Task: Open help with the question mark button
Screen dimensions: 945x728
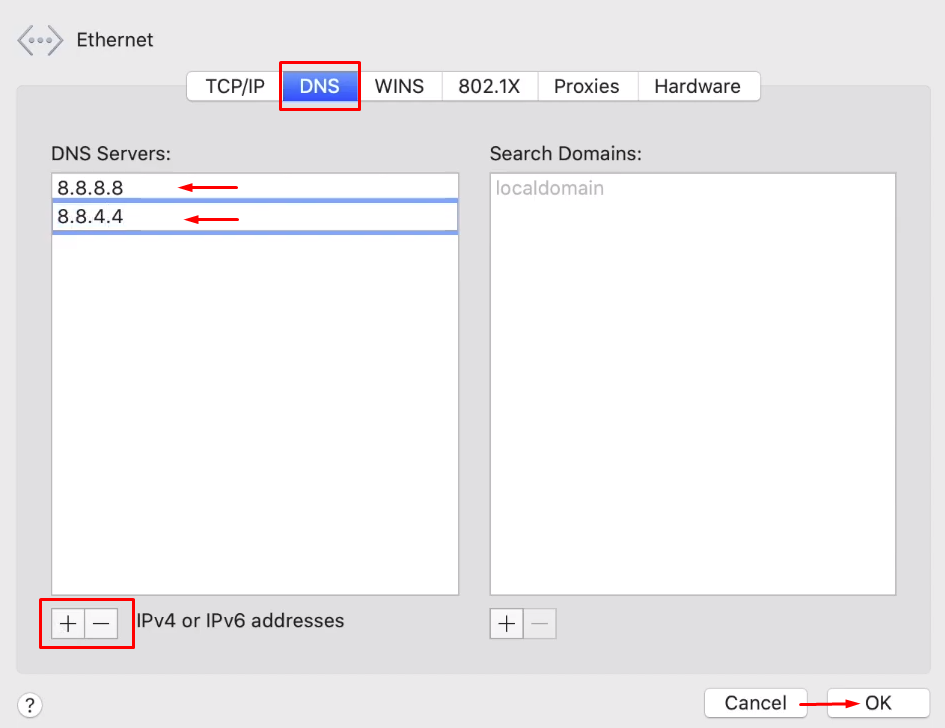Action: point(30,704)
